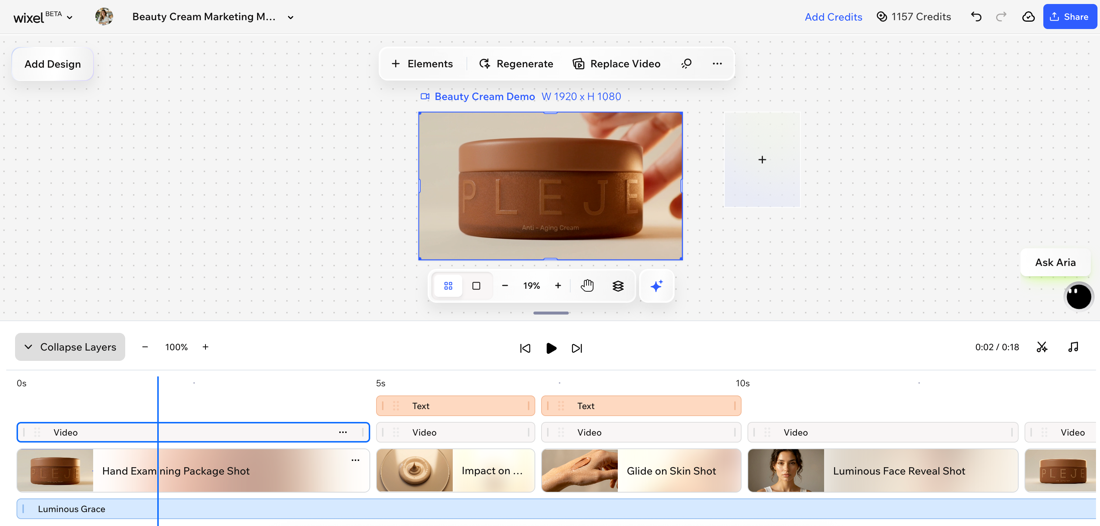Open options on the selected Video layer
This screenshot has width=1100, height=526.
click(x=343, y=433)
